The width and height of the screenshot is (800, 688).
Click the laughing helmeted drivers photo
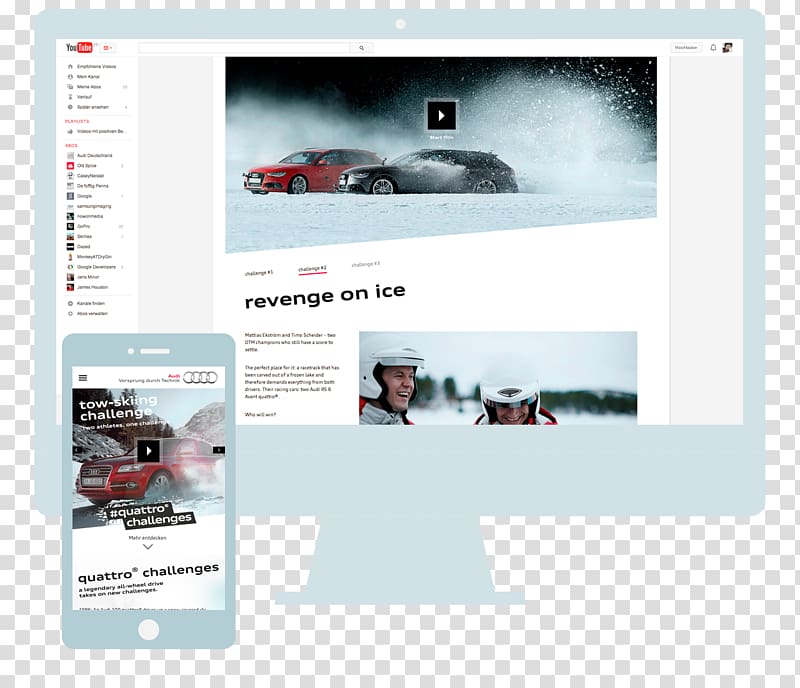[x=498, y=378]
